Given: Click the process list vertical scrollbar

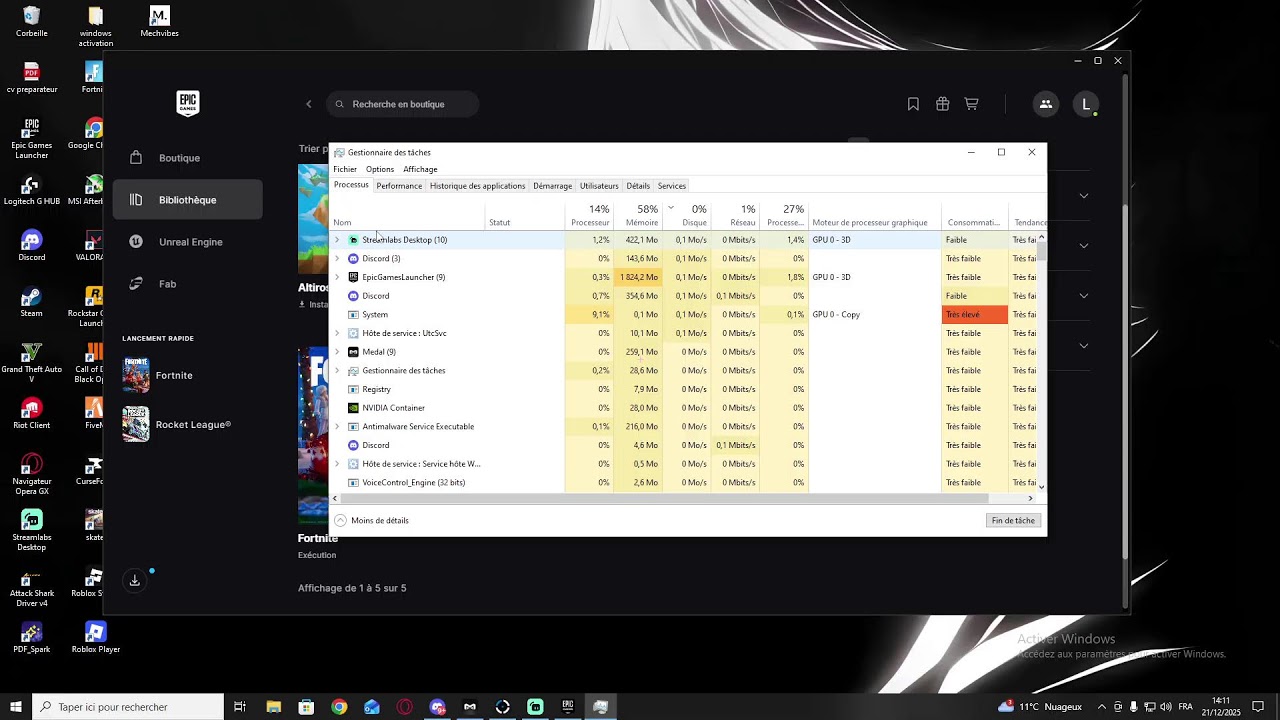Looking at the screenshot, I should click(1042, 250).
